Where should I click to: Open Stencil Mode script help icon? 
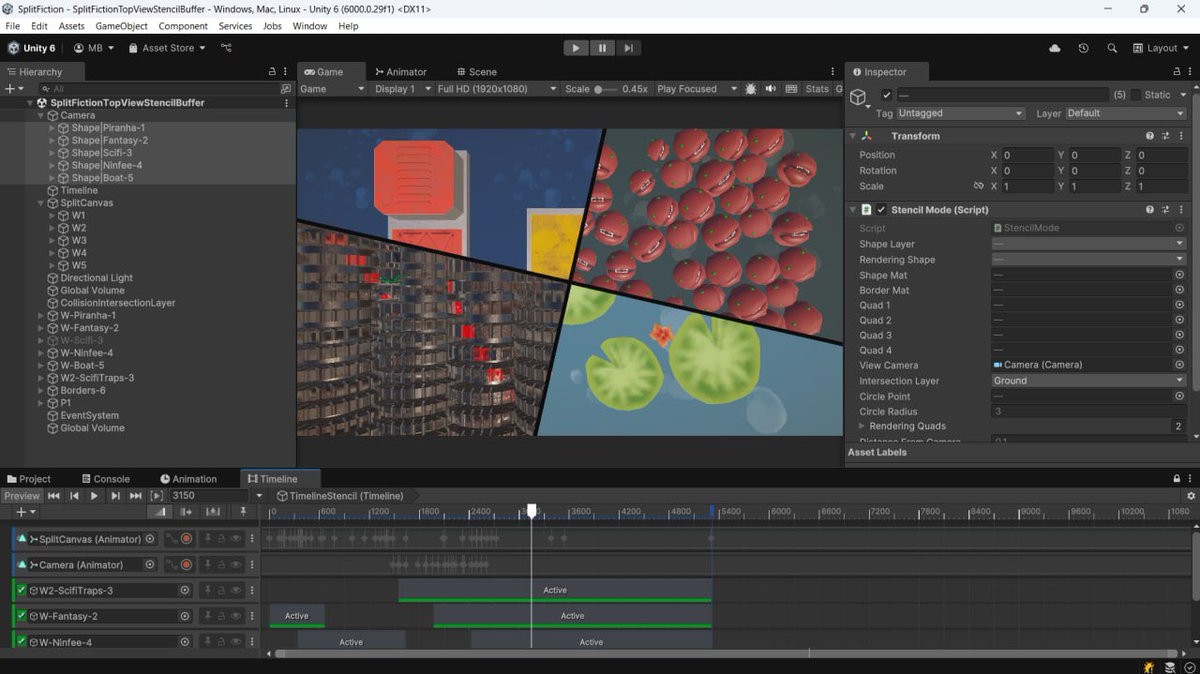[1150, 210]
